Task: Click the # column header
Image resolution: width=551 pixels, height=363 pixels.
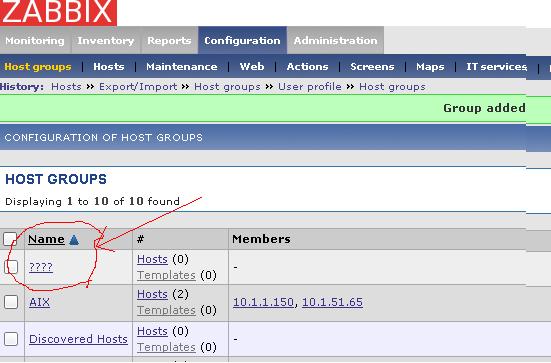Action: pos(140,239)
